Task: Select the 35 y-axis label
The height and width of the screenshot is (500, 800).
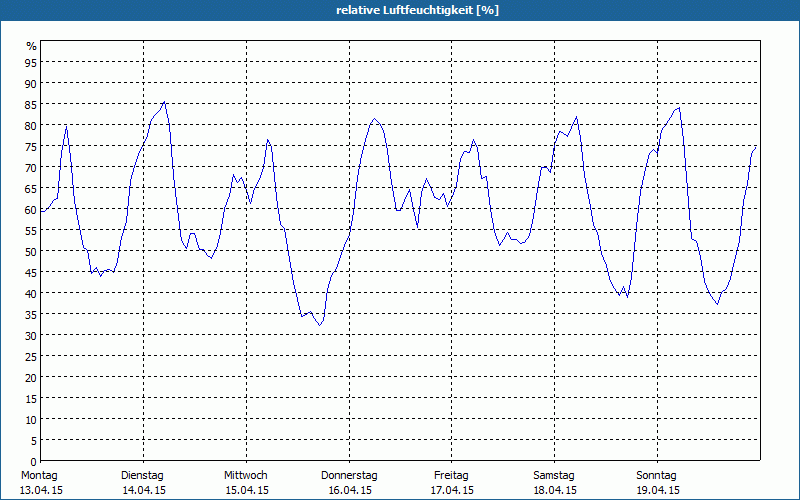Action: (31, 314)
